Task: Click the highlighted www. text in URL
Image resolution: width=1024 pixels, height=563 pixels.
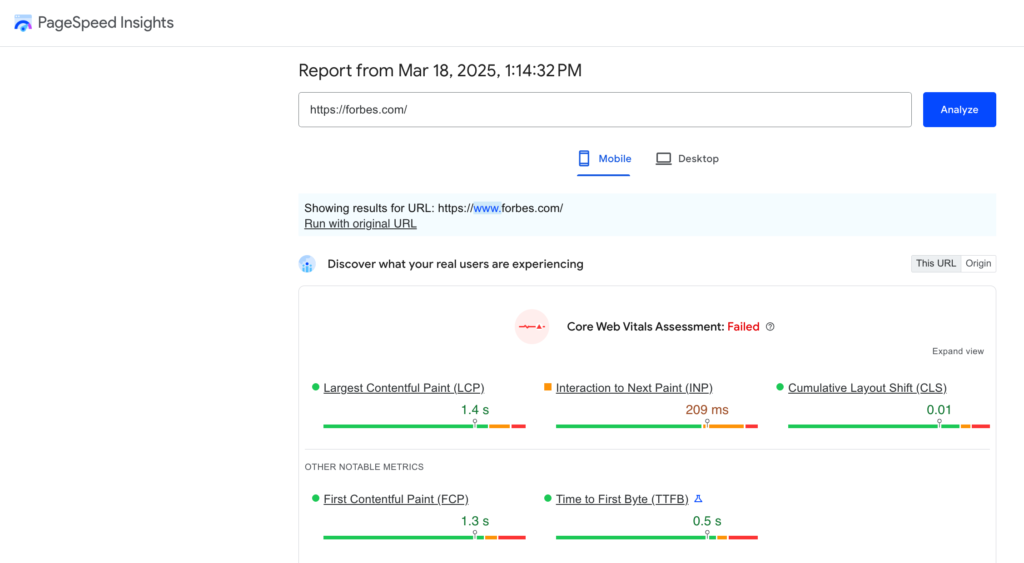Action: pos(487,208)
